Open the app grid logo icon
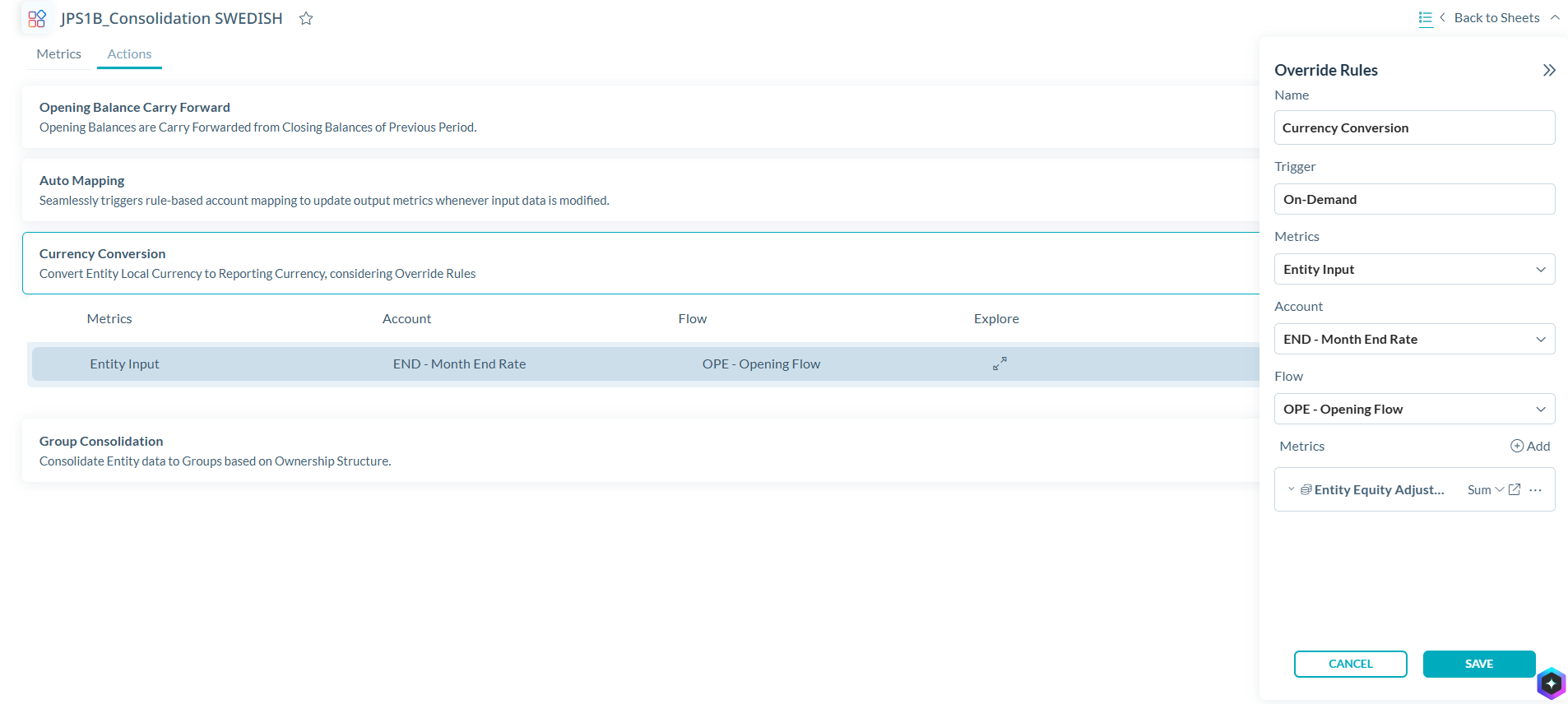The height and width of the screenshot is (704, 1568). (x=37, y=18)
